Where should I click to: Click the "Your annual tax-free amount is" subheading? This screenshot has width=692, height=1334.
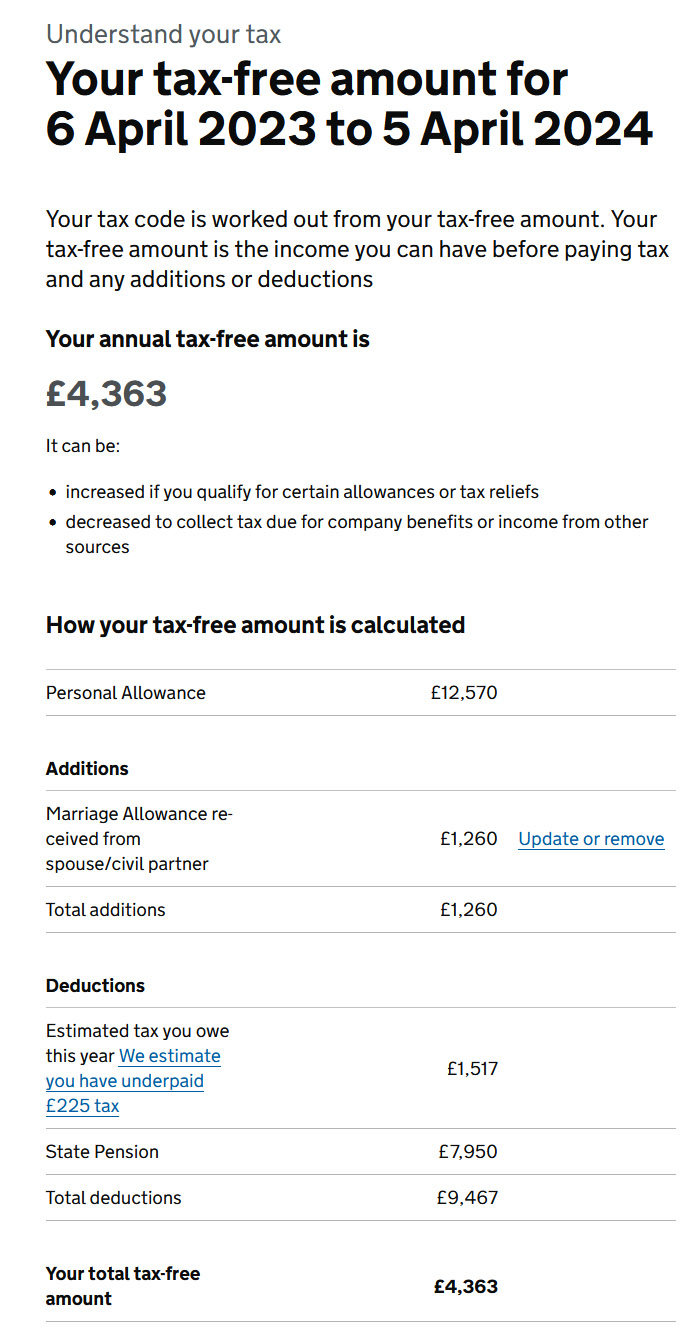coord(207,339)
